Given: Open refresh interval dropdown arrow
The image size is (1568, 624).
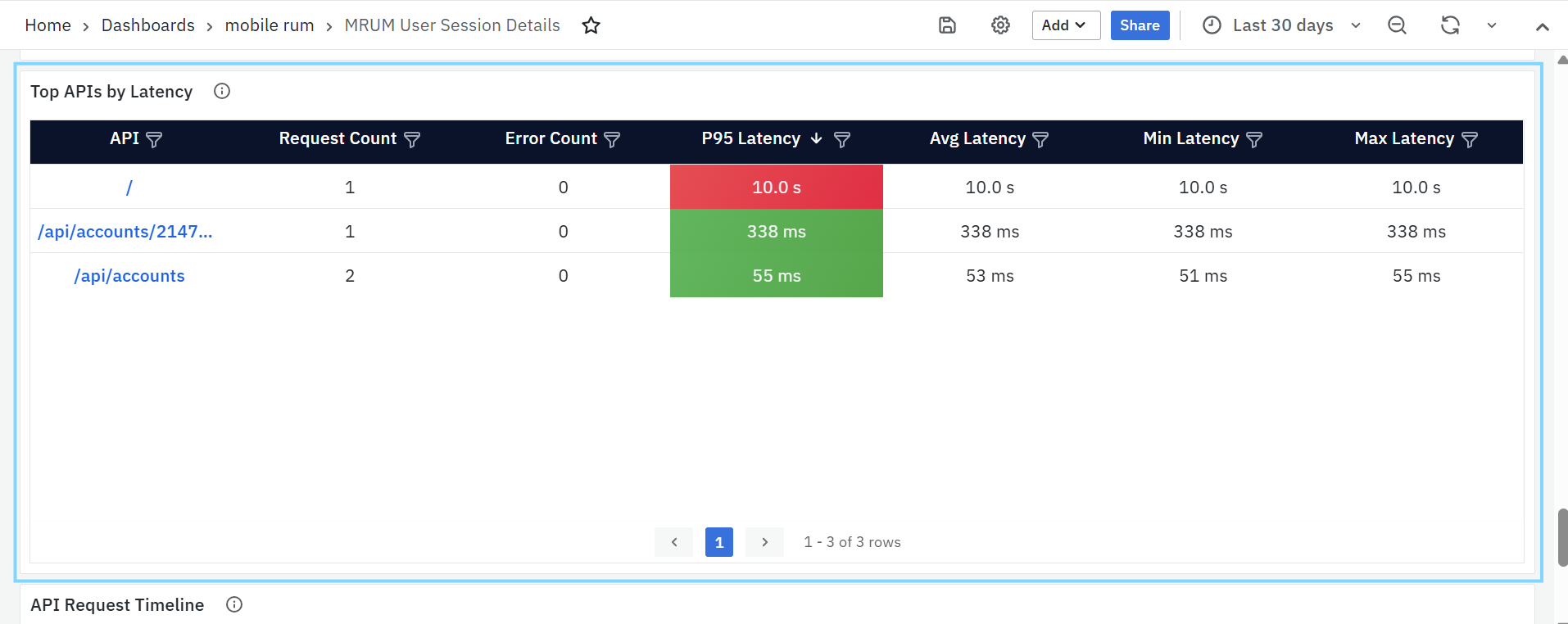Looking at the screenshot, I should click(1492, 25).
